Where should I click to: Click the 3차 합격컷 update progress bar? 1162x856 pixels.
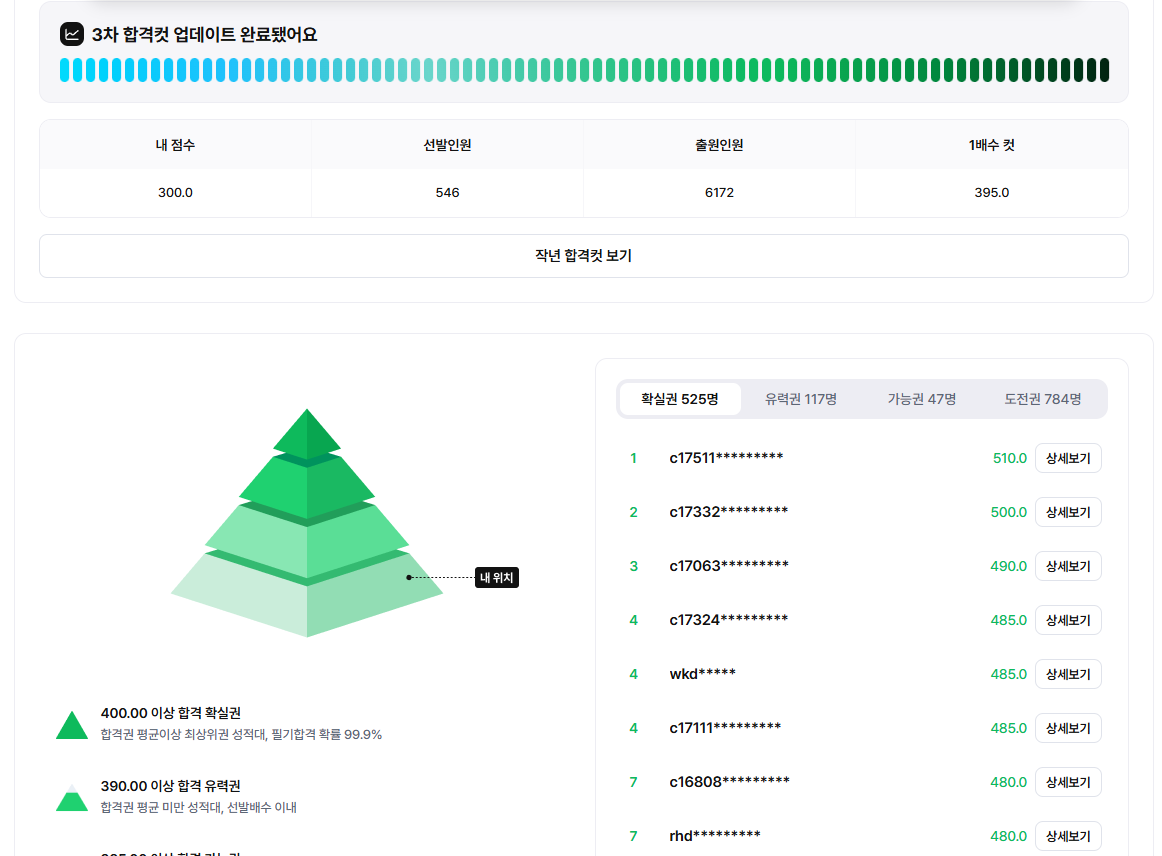click(x=584, y=70)
